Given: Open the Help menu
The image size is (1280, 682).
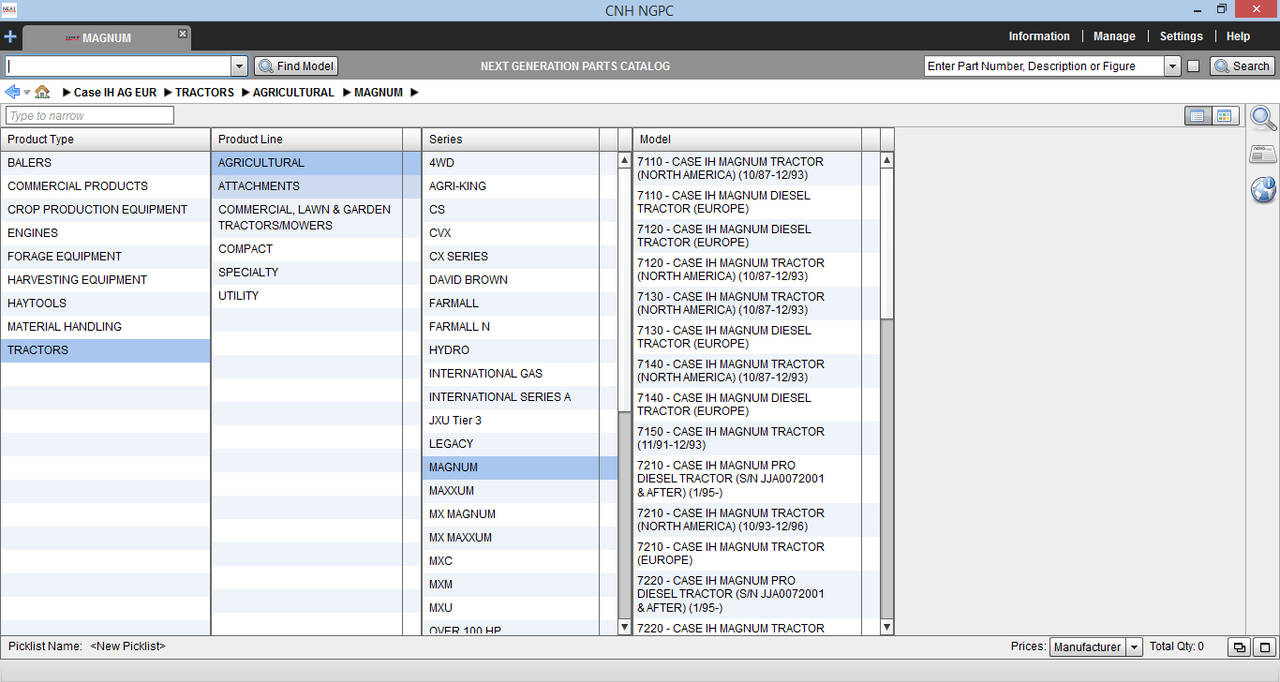Looking at the screenshot, I should pos(1238,36).
